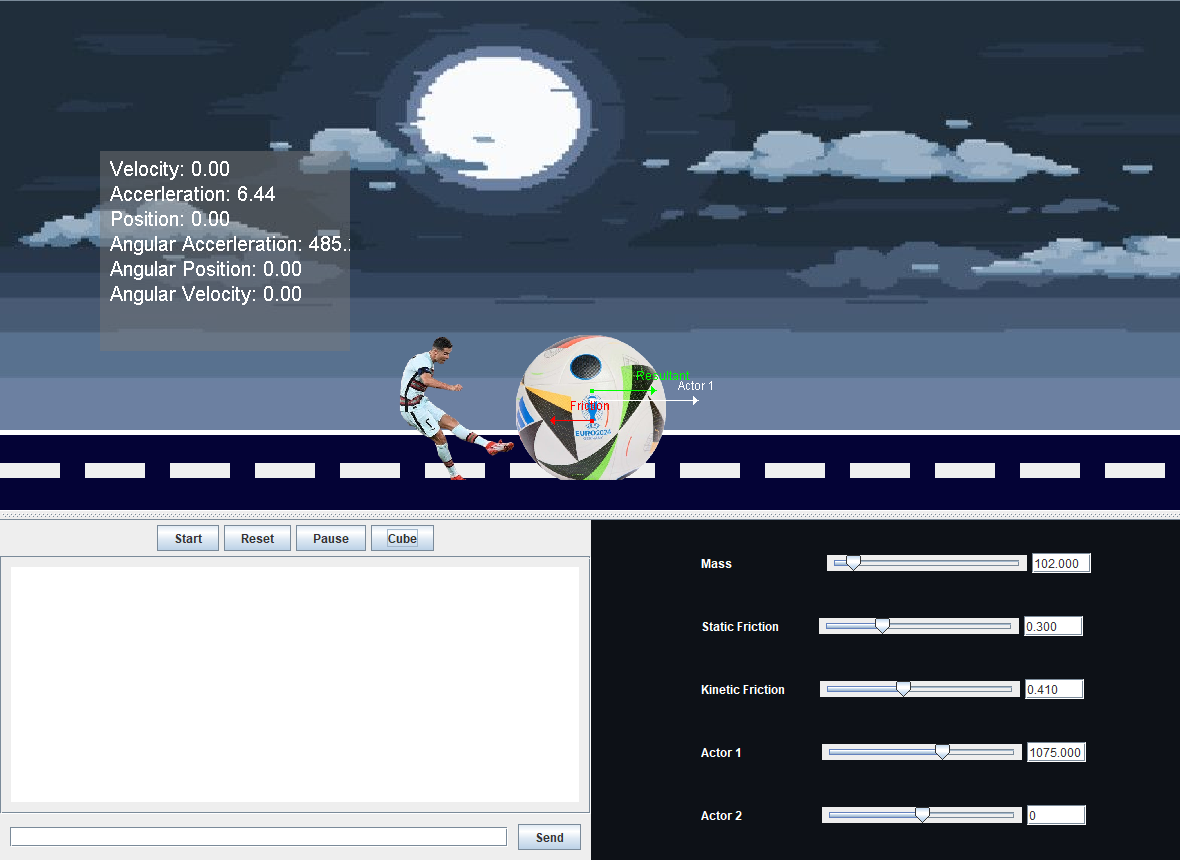Image resolution: width=1180 pixels, height=860 pixels.
Task: Click the Actor 2 slider label
Action: tap(721, 816)
